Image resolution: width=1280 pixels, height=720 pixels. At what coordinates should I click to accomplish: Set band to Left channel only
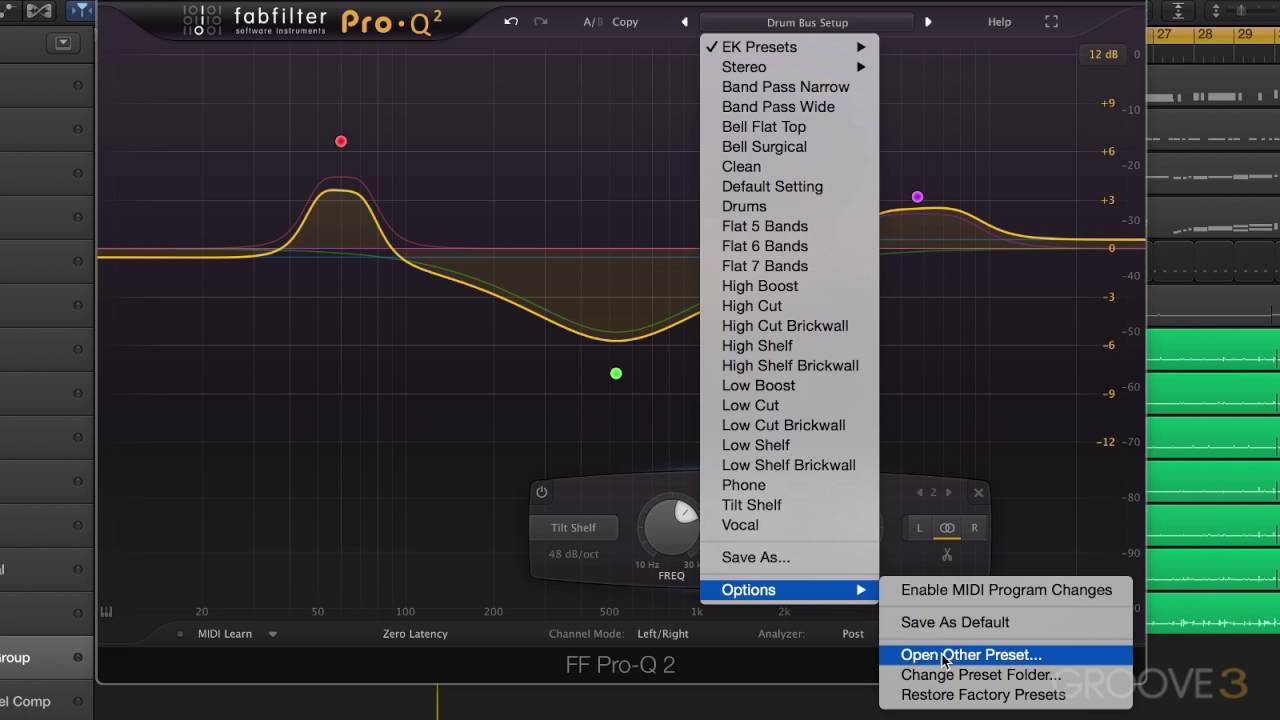(x=919, y=528)
